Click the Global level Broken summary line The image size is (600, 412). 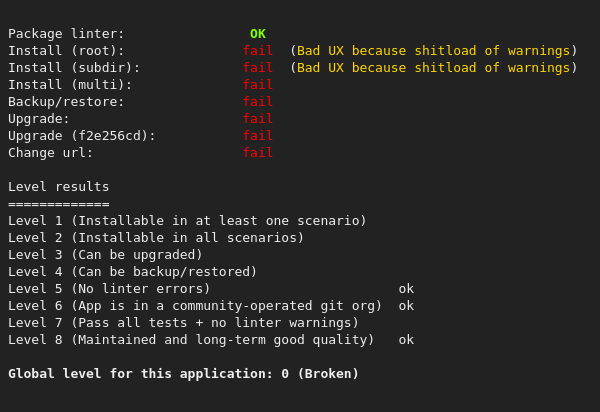(183, 374)
